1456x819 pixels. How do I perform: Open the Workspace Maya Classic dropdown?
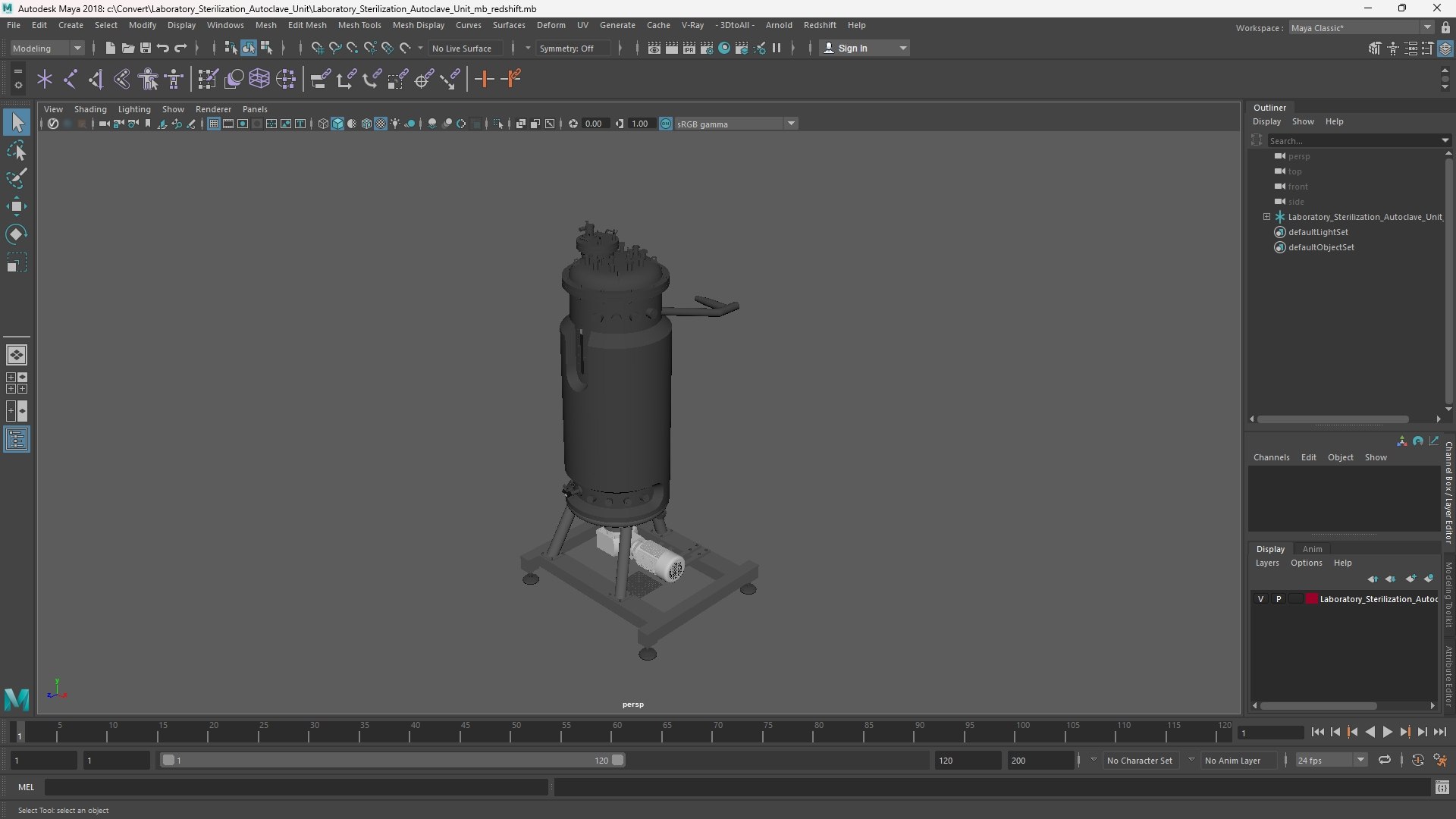coord(1360,27)
